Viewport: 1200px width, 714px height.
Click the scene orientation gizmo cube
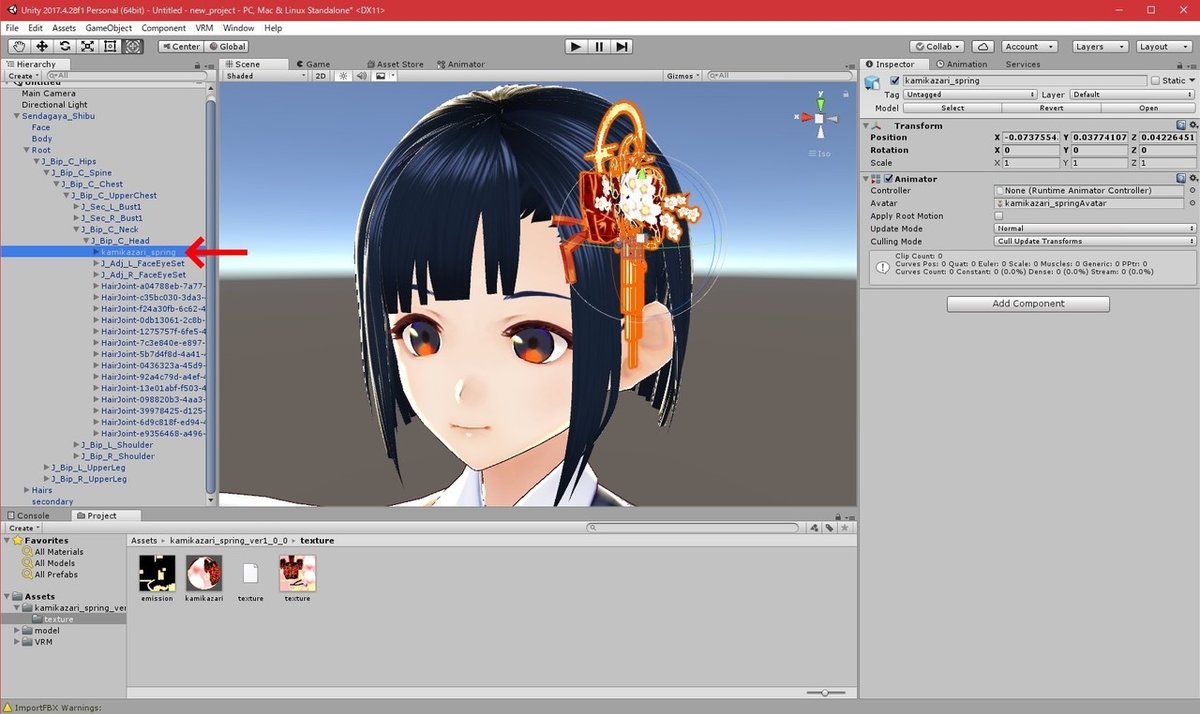(819, 118)
